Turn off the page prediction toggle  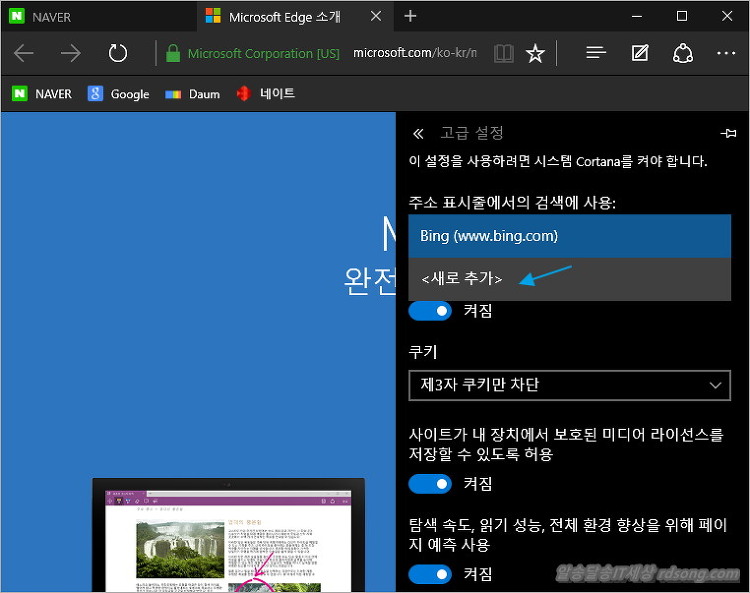pos(430,574)
